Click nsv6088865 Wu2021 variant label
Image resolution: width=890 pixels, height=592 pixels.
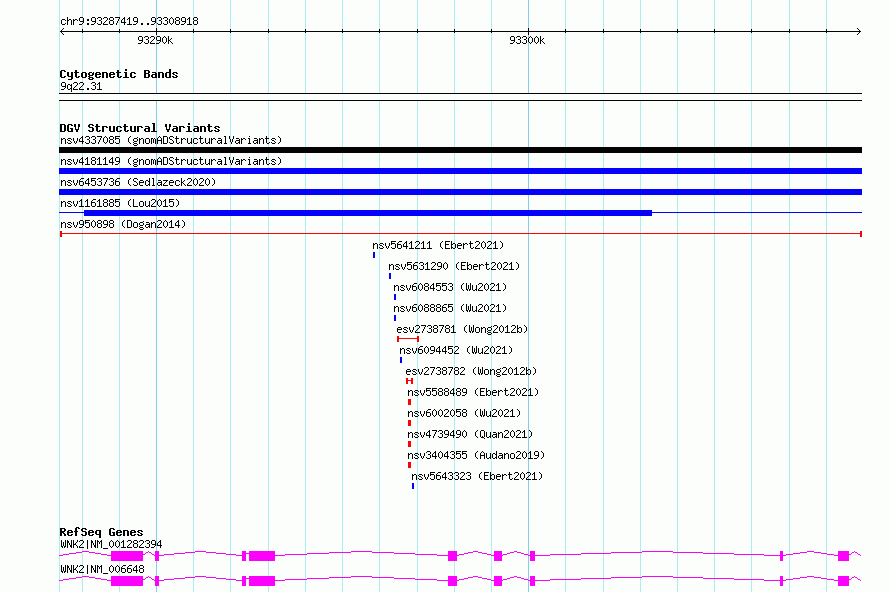click(450, 308)
